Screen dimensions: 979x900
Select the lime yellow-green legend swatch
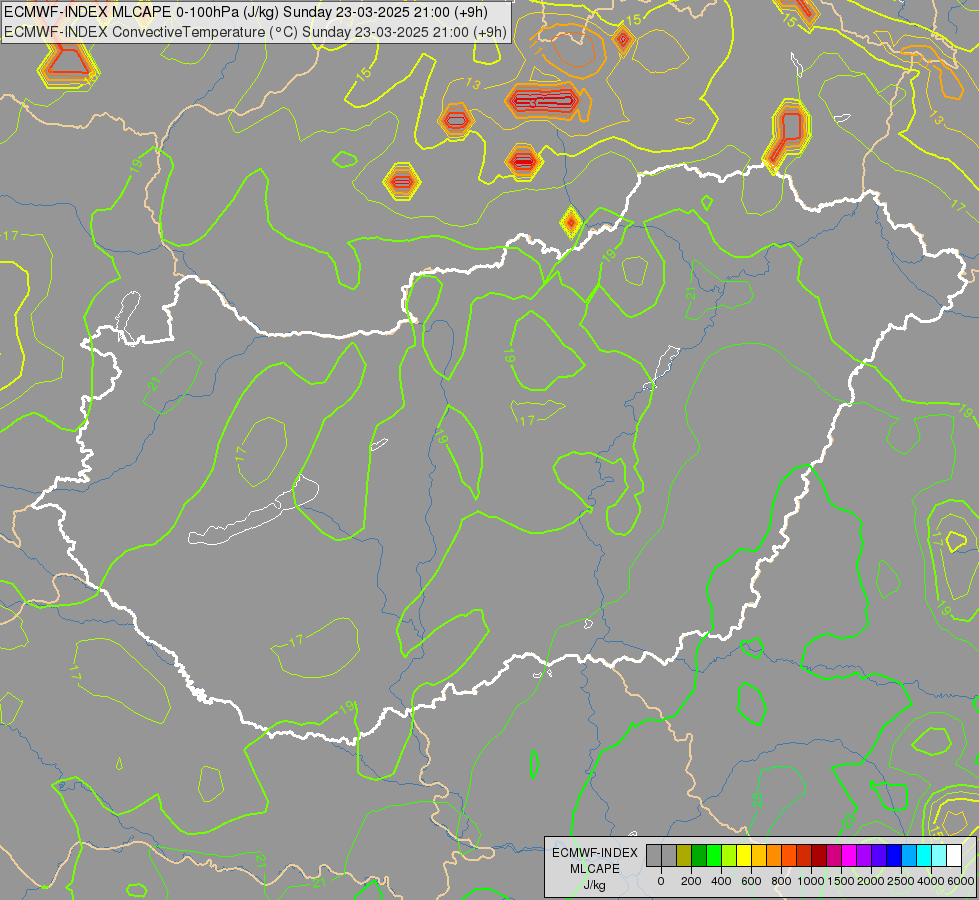tap(729, 856)
